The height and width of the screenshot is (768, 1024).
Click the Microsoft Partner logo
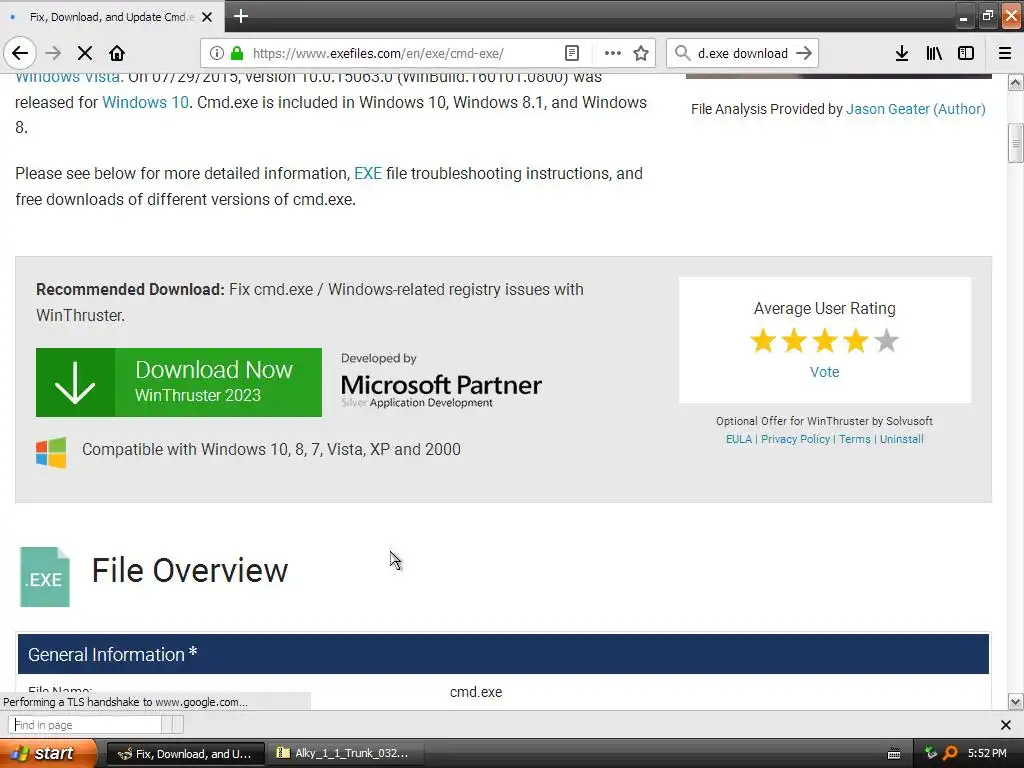pos(441,381)
